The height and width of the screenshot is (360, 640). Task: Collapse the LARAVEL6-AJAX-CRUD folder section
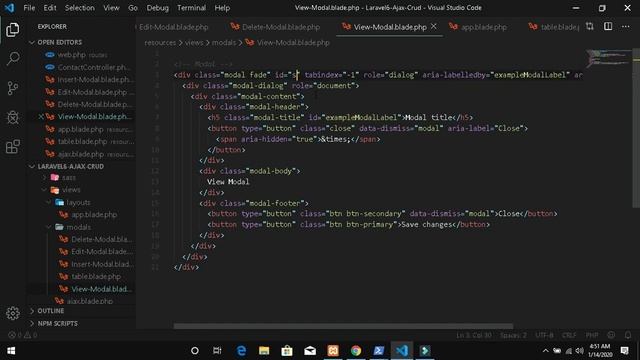tap(70, 167)
